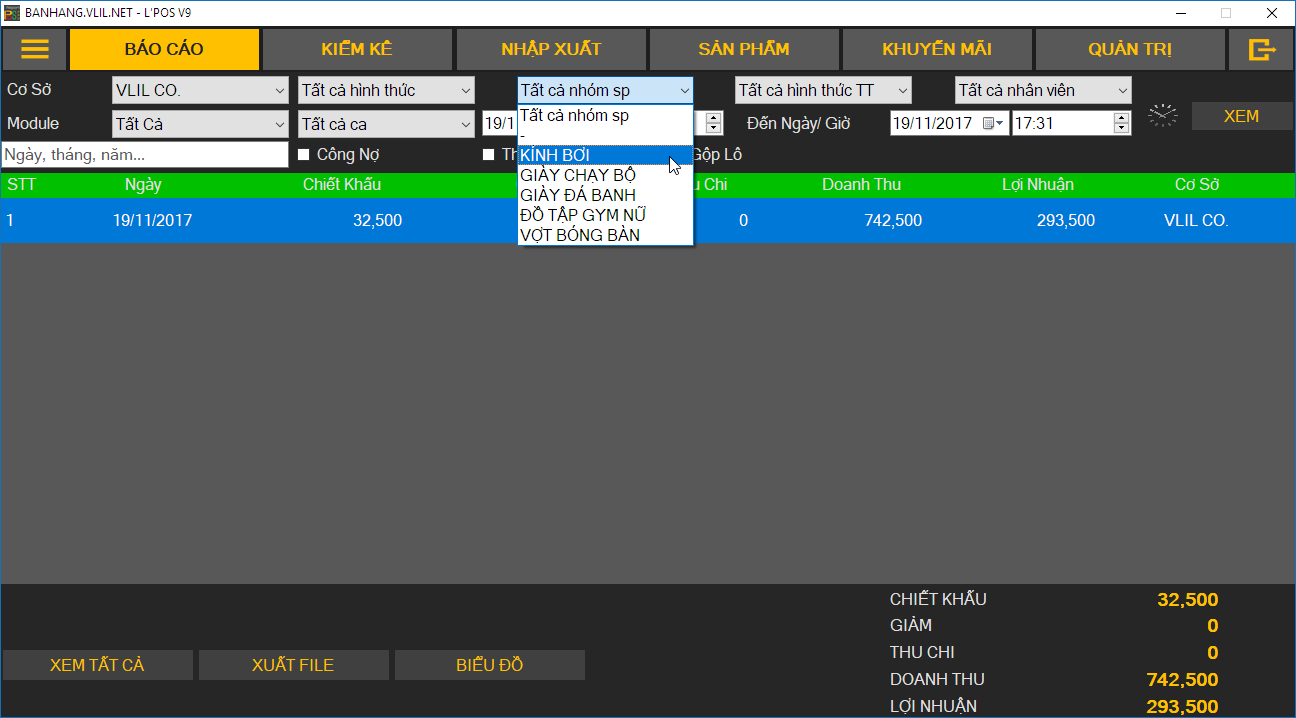Screen dimensions: 1296x718
Task: Click the start time spinner arrows
Action: [713, 124]
